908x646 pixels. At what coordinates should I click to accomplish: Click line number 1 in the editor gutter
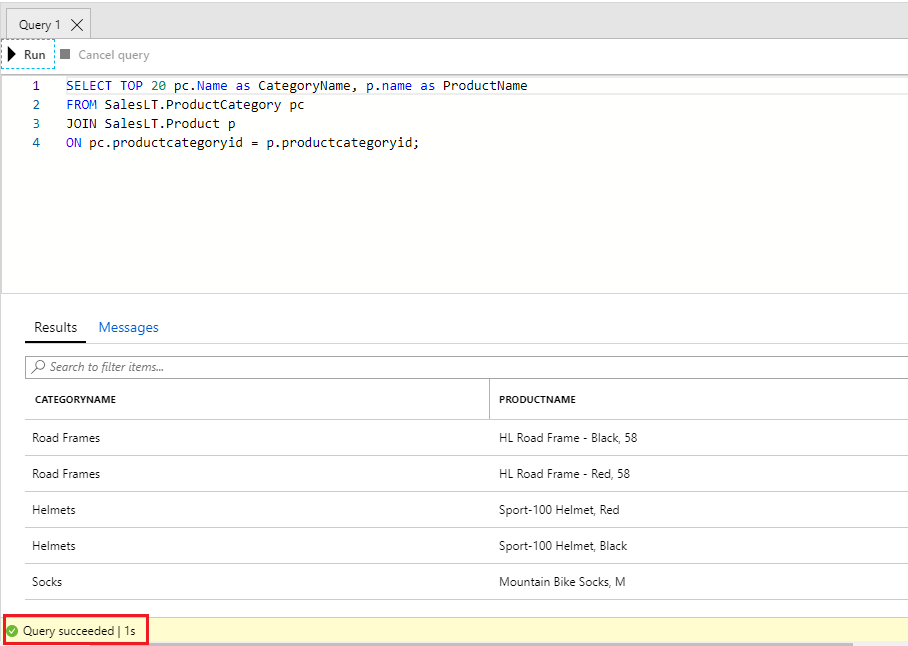click(x=36, y=85)
